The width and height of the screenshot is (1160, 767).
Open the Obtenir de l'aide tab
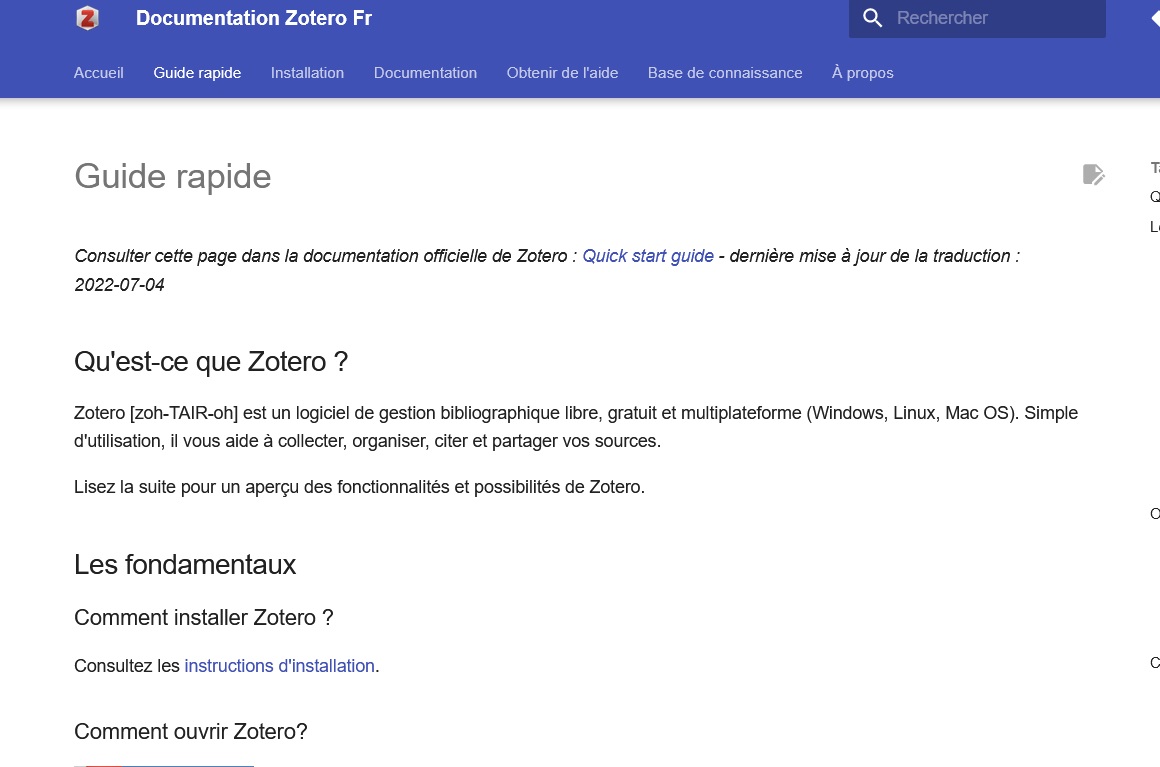[562, 72]
